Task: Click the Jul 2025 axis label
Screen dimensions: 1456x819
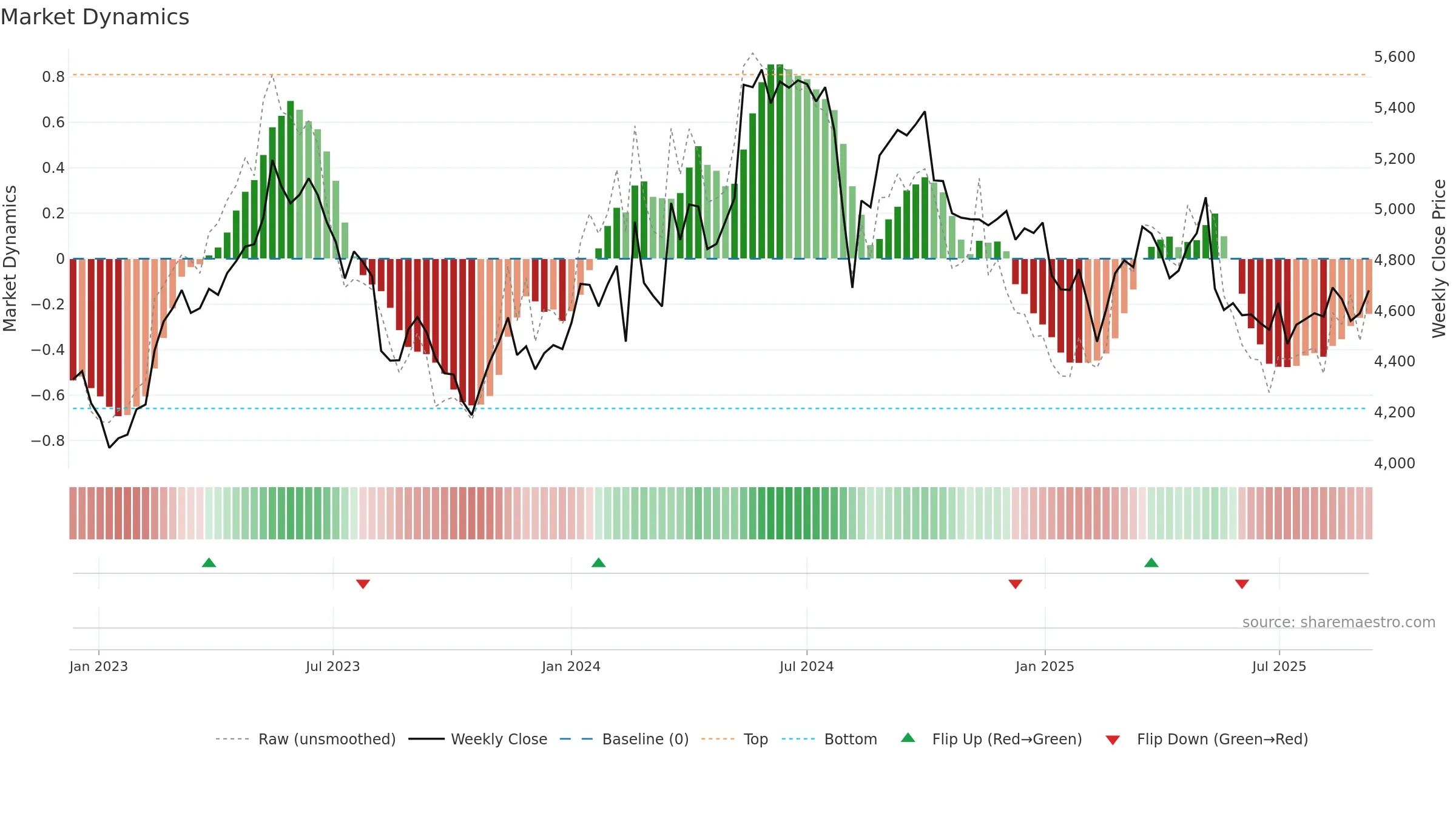Action: coord(1279,666)
